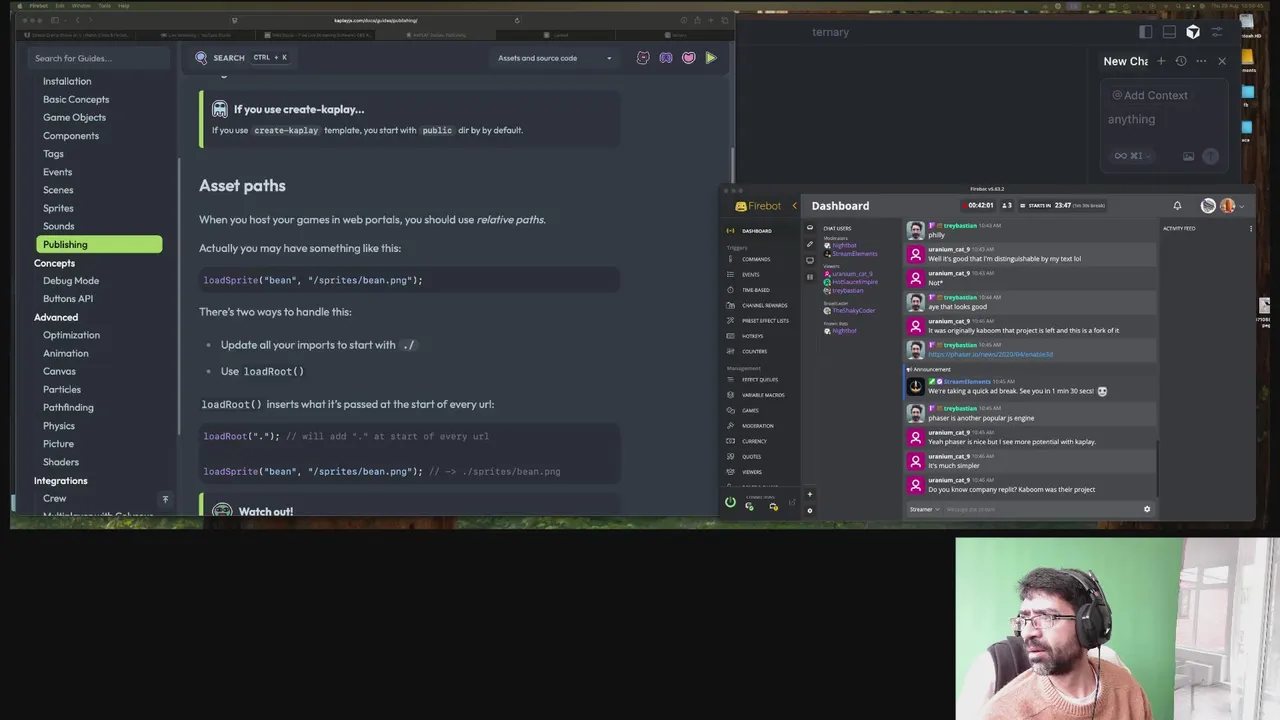Click the Advanced section heading
1280x720 pixels.
56,317
